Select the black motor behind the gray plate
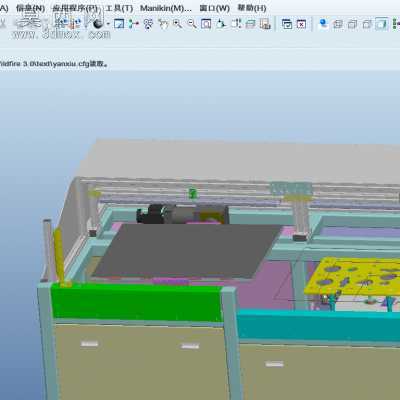The image size is (400, 400). [x=152, y=214]
